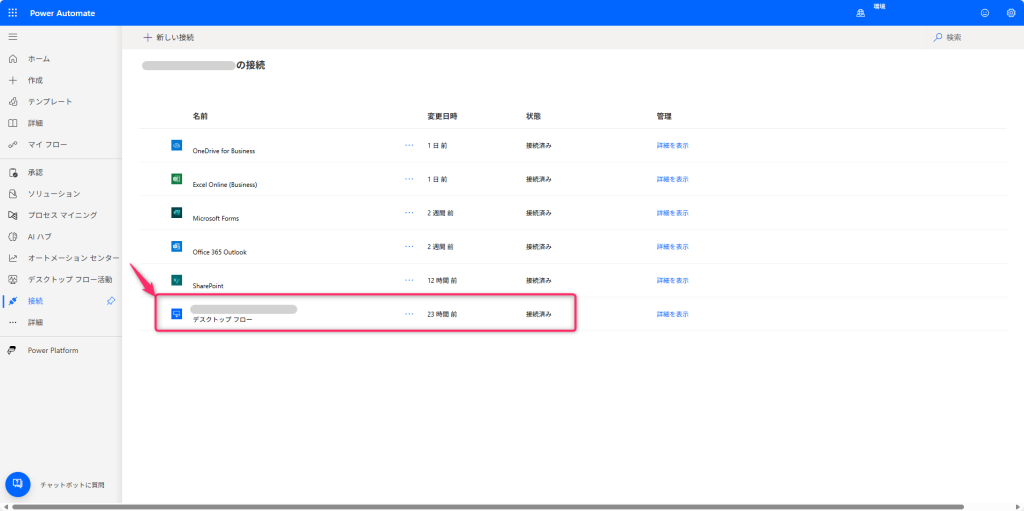Click OneDrive for Business connector icon
The image size is (1024, 511).
(x=176, y=145)
